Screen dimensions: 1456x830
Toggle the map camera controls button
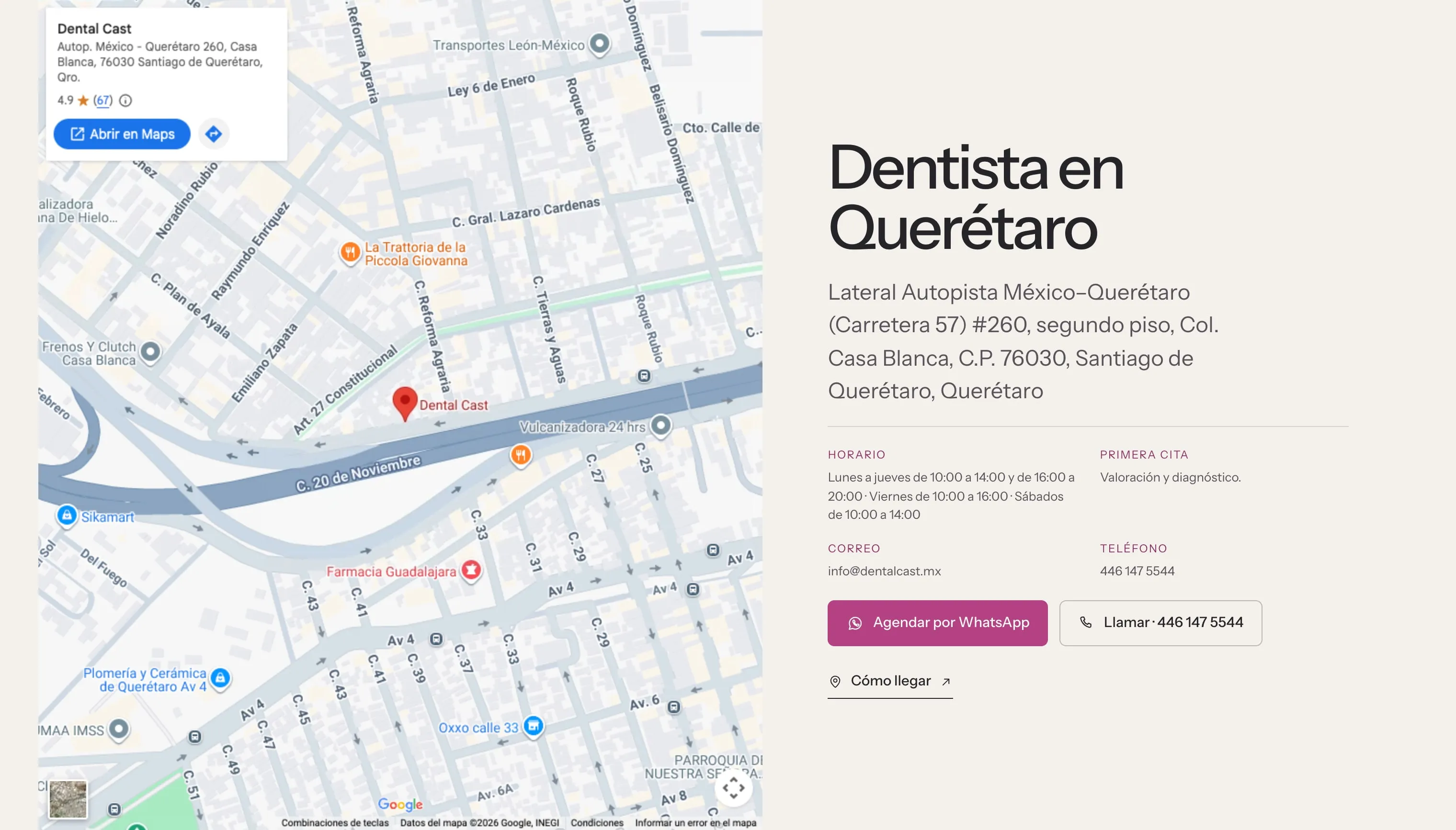coord(733,788)
